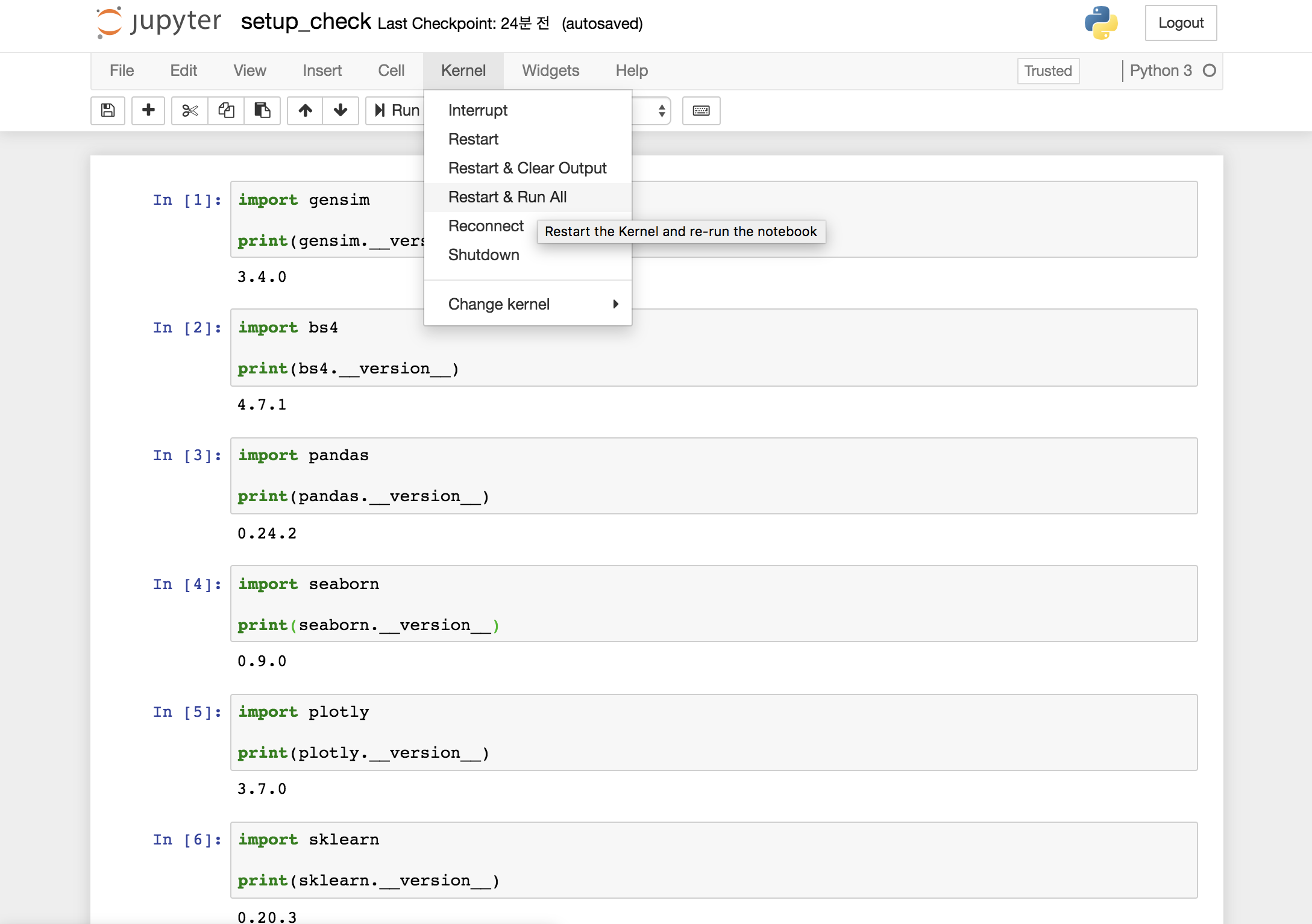Viewport: 1312px width, 924px height.
Task: Click the Jupyter logo
Action: [159, 23]
